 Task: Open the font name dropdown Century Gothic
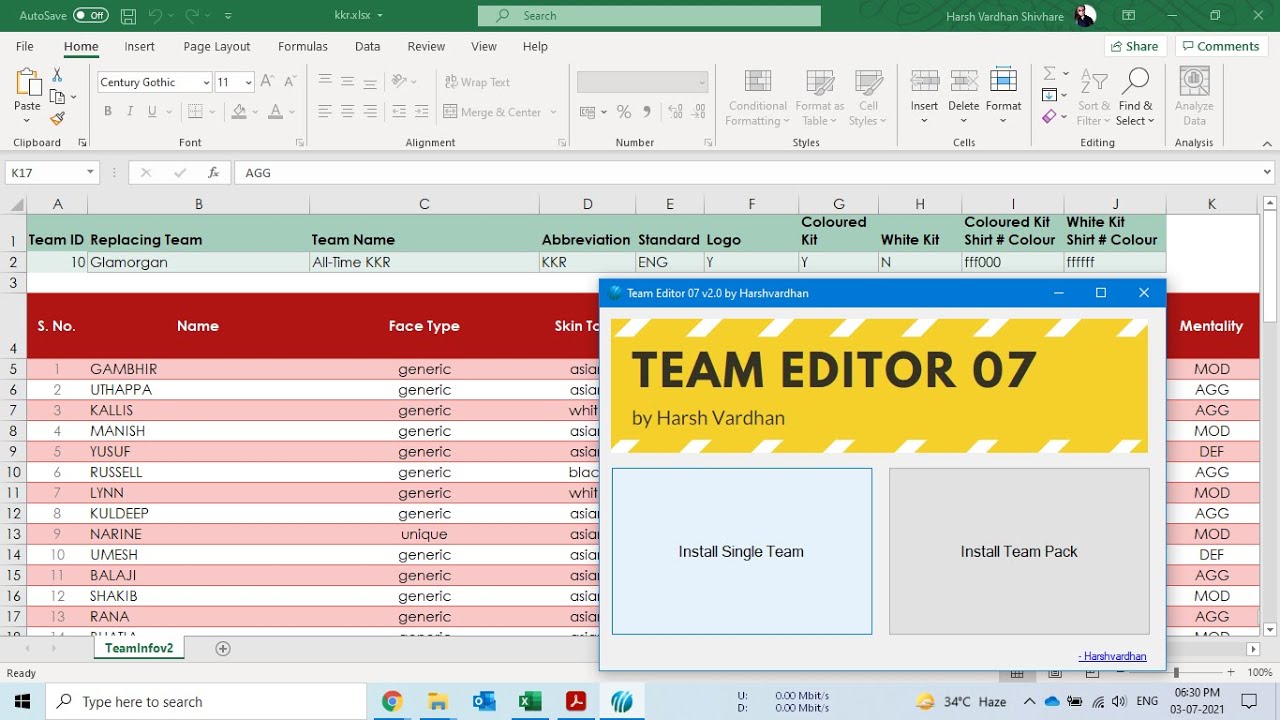coord(206,83)
